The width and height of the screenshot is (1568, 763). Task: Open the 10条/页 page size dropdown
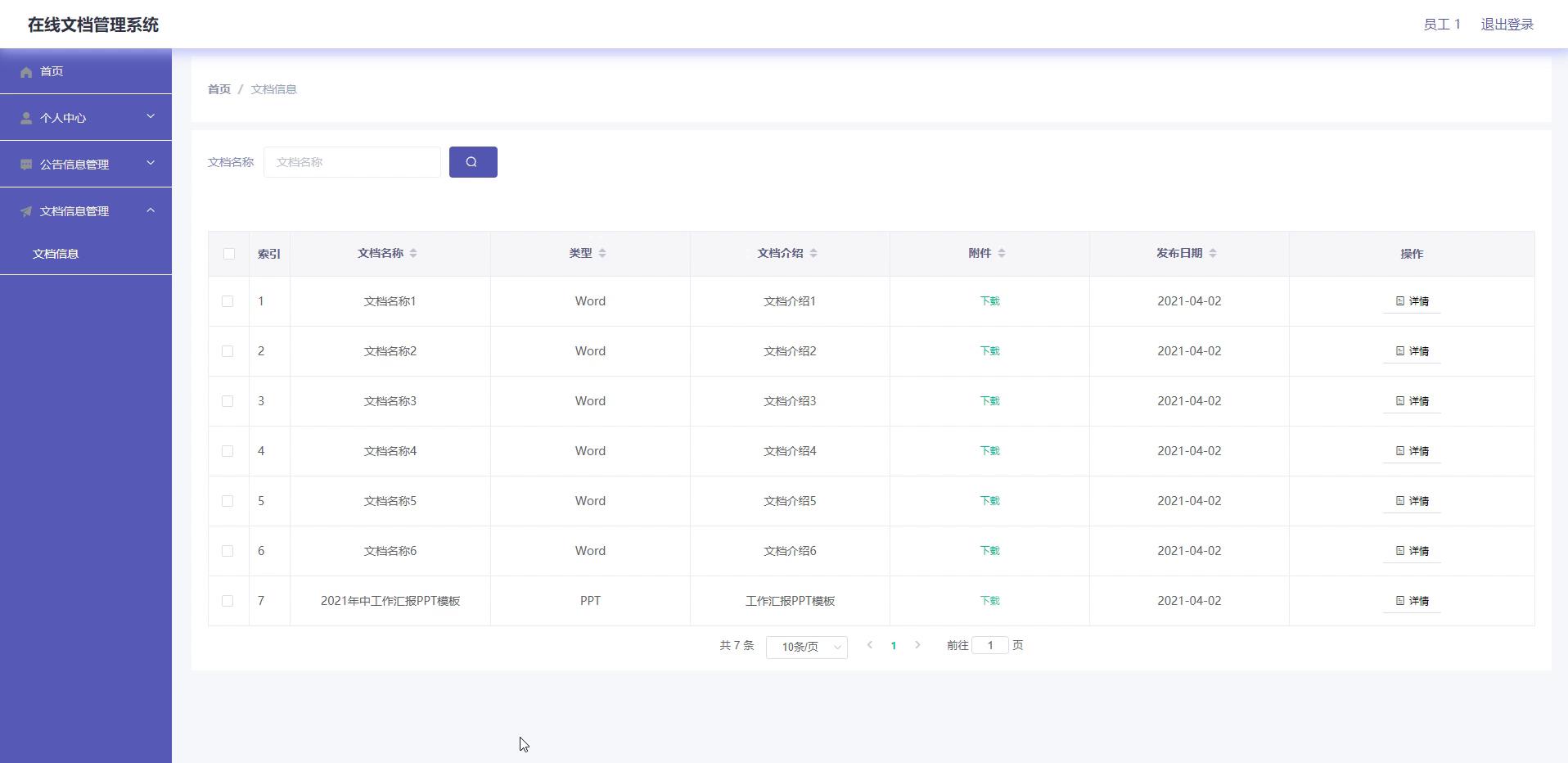(x=806, y=647)
